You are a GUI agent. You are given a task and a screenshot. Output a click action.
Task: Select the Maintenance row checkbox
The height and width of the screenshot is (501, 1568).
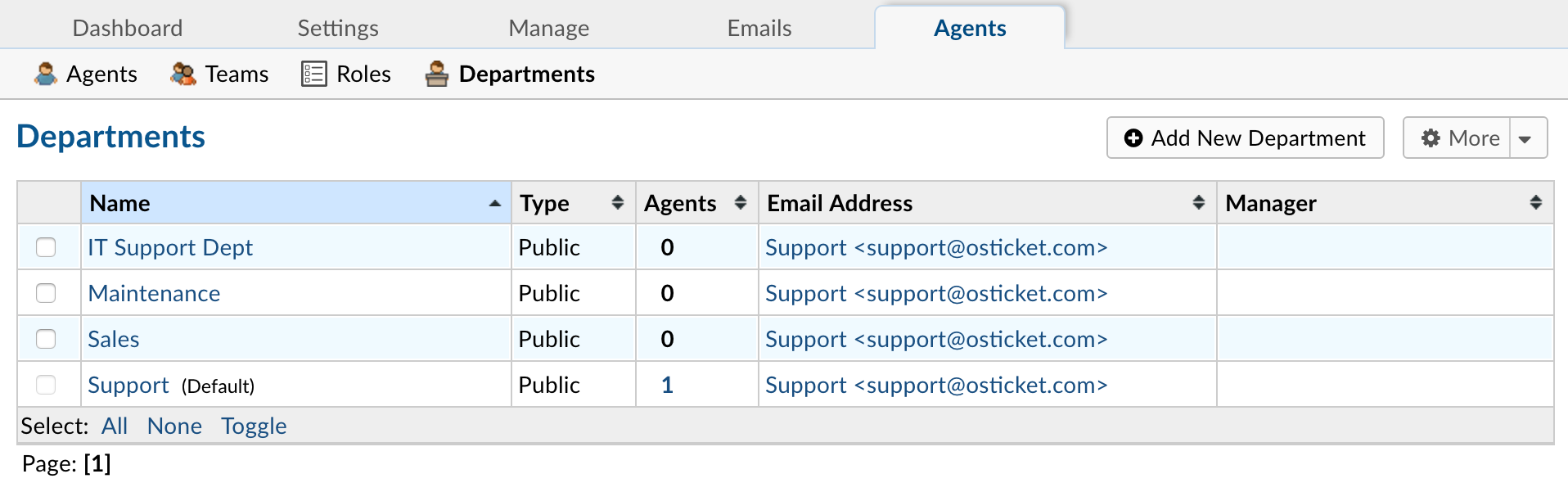point(47,293)
